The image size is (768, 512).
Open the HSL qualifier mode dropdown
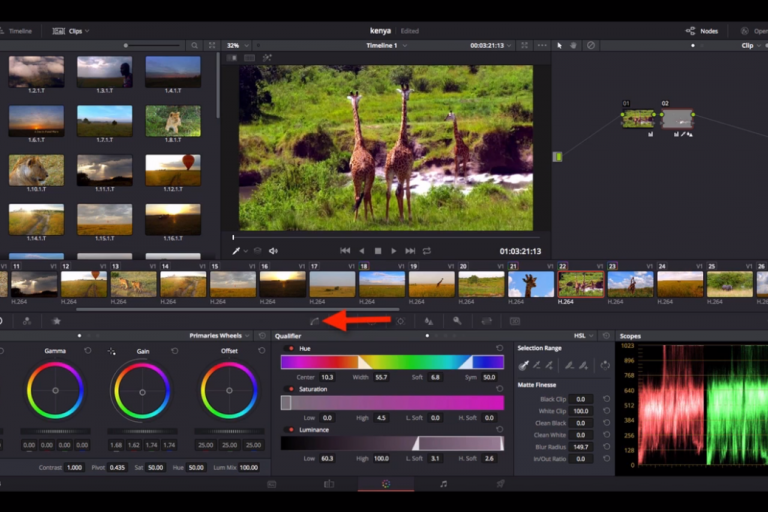tap(584, 336)
